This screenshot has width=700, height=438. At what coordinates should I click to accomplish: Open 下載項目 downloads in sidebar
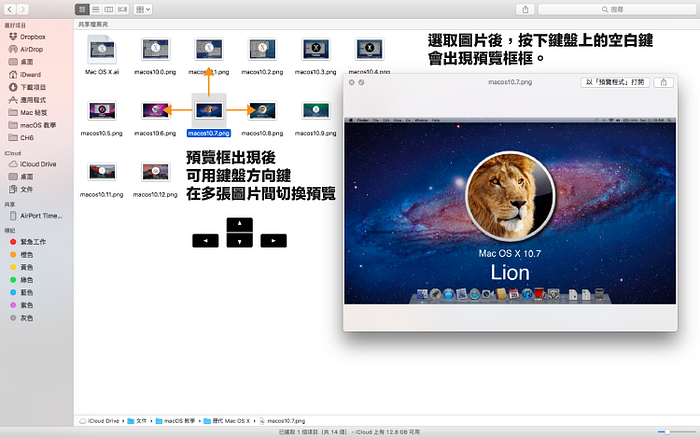pyautogui.click(x=33, y=87)
